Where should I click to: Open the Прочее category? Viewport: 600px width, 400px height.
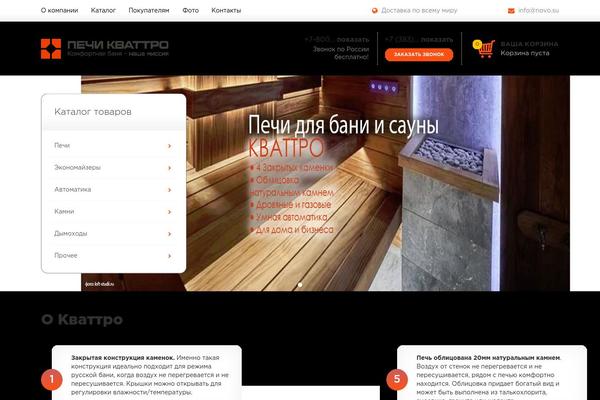(x=66, y=255)
